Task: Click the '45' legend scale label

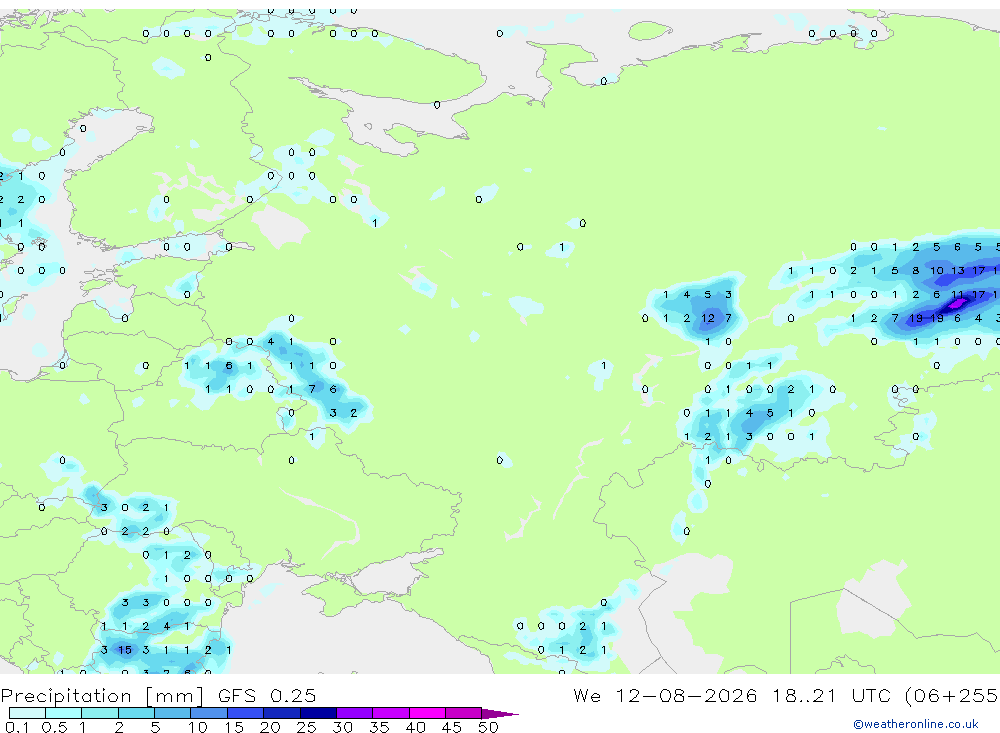Action: coord(452,727)
